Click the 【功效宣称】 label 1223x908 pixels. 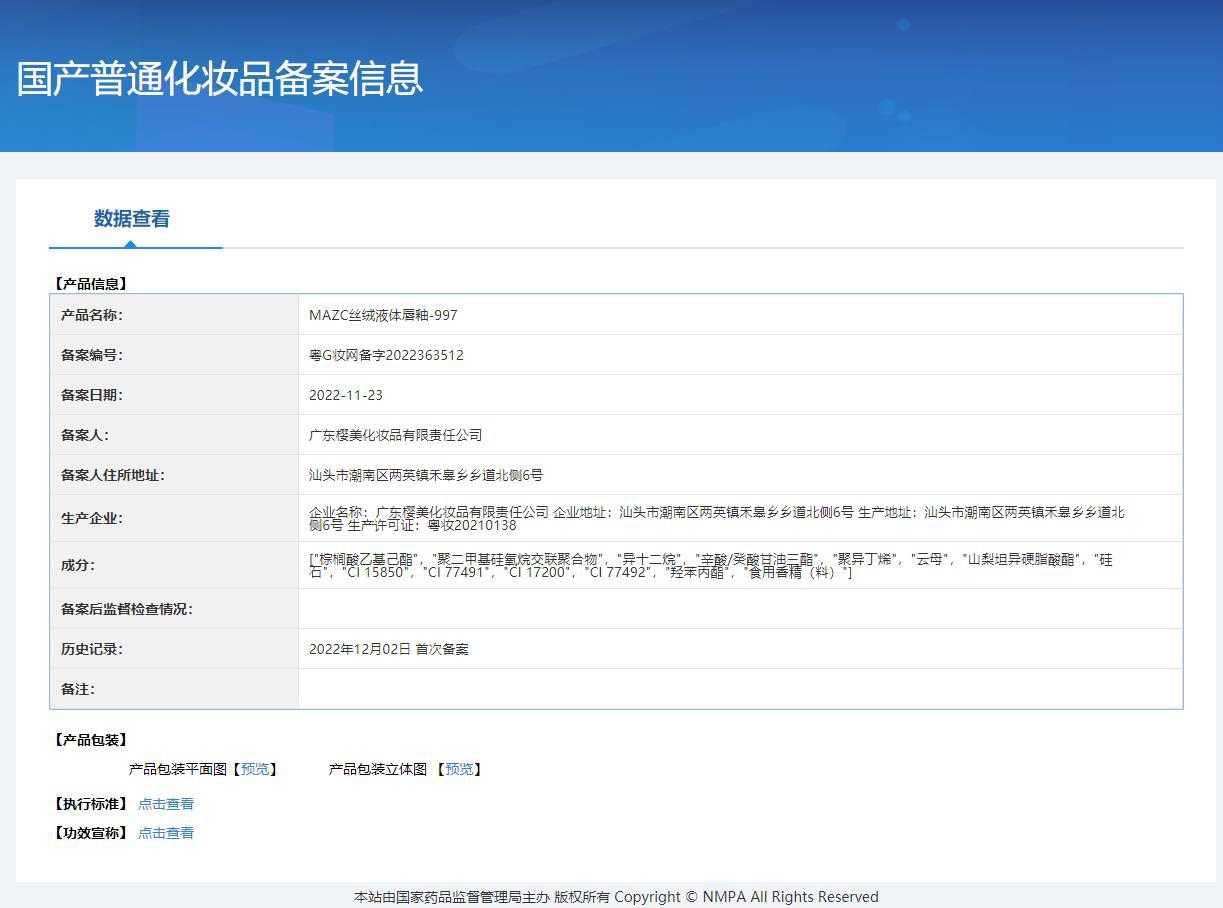[90, 833]
